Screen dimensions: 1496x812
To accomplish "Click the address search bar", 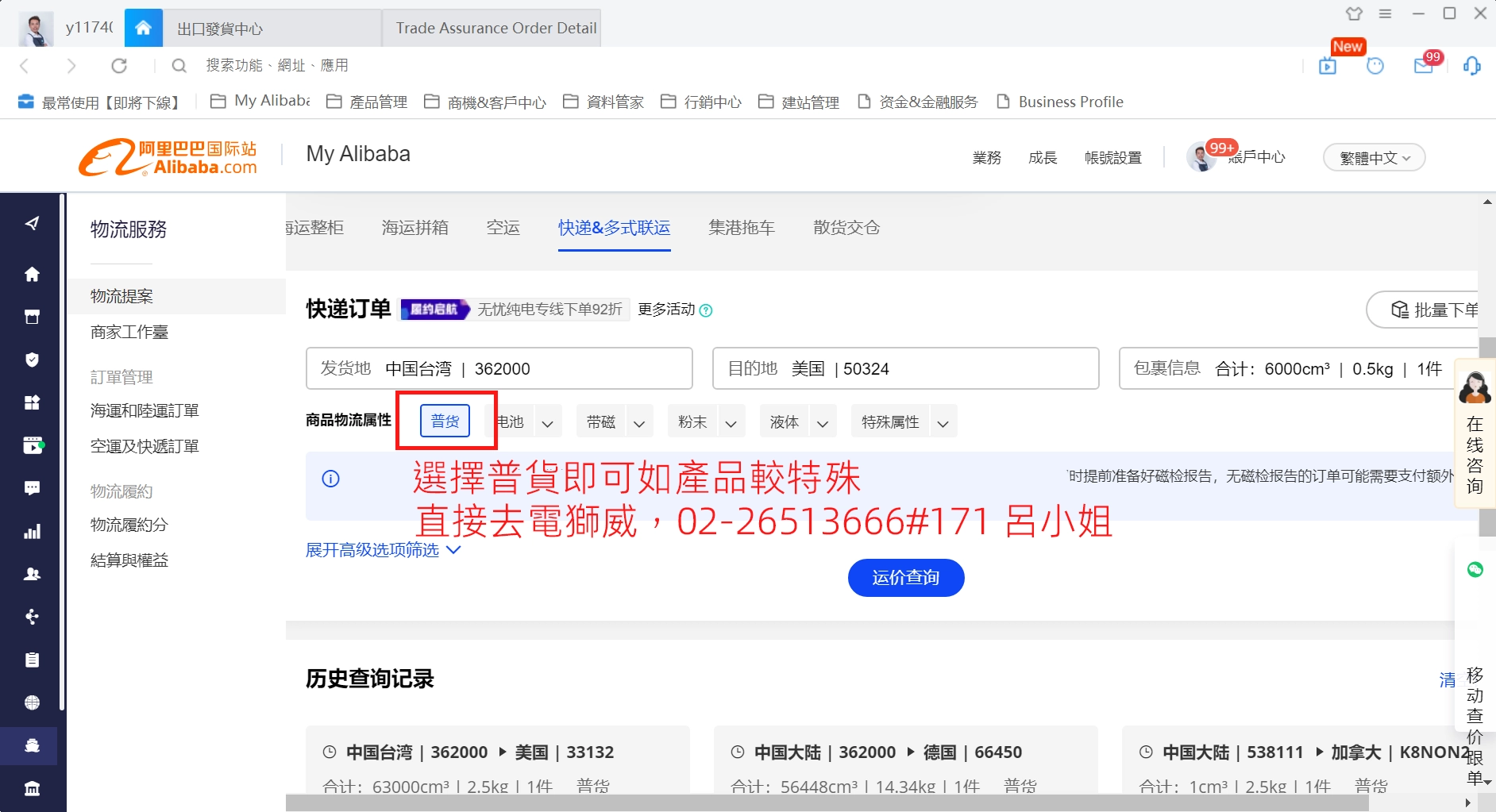I will [x=278, y=65].
